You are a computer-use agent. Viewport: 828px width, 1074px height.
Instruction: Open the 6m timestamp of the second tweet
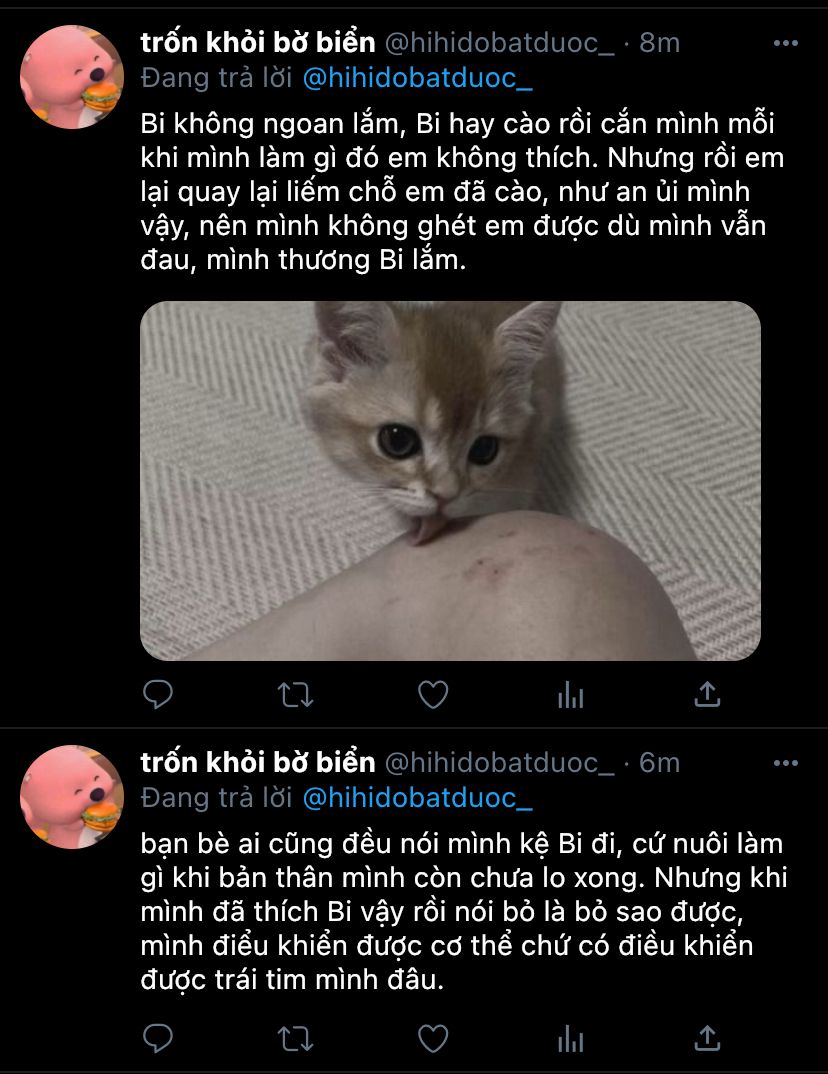click(x=660, y=763)
